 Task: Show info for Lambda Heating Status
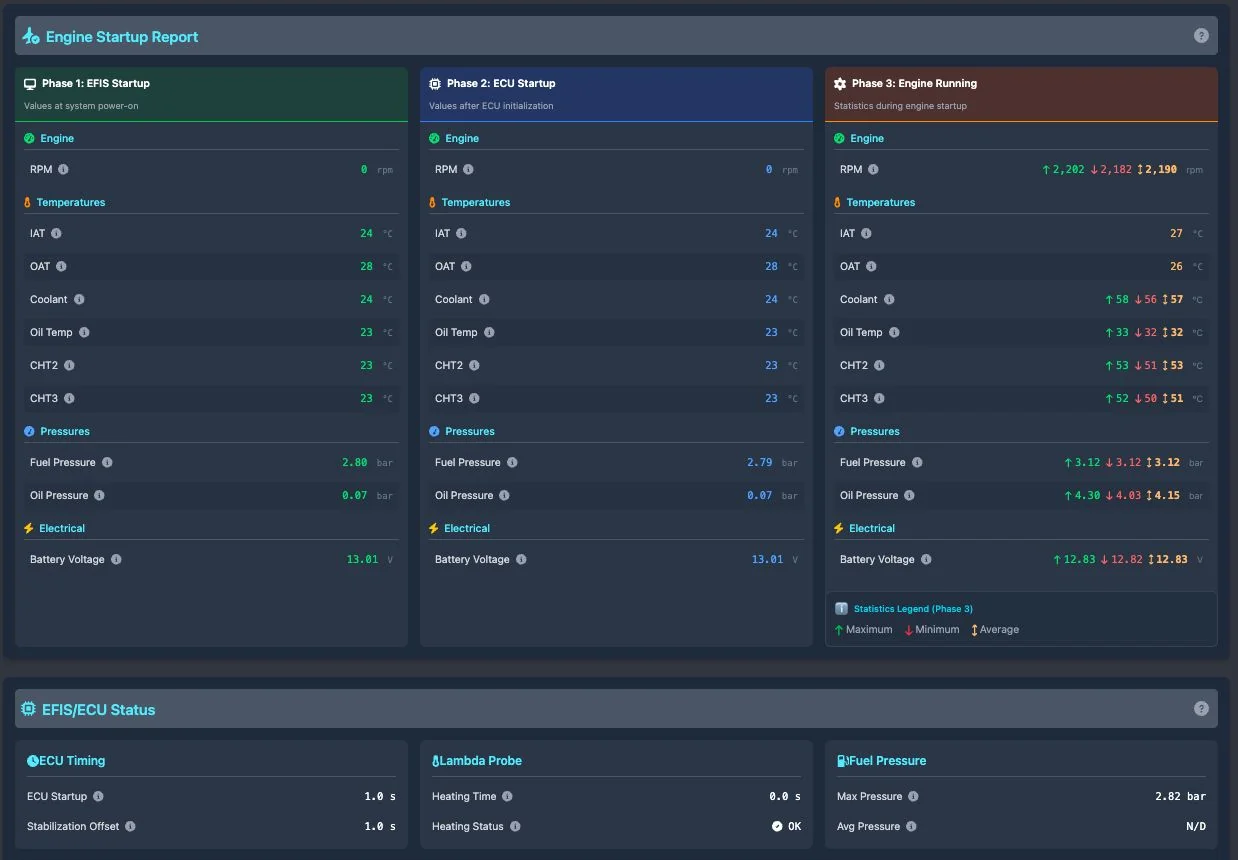[x=515, y=827]
